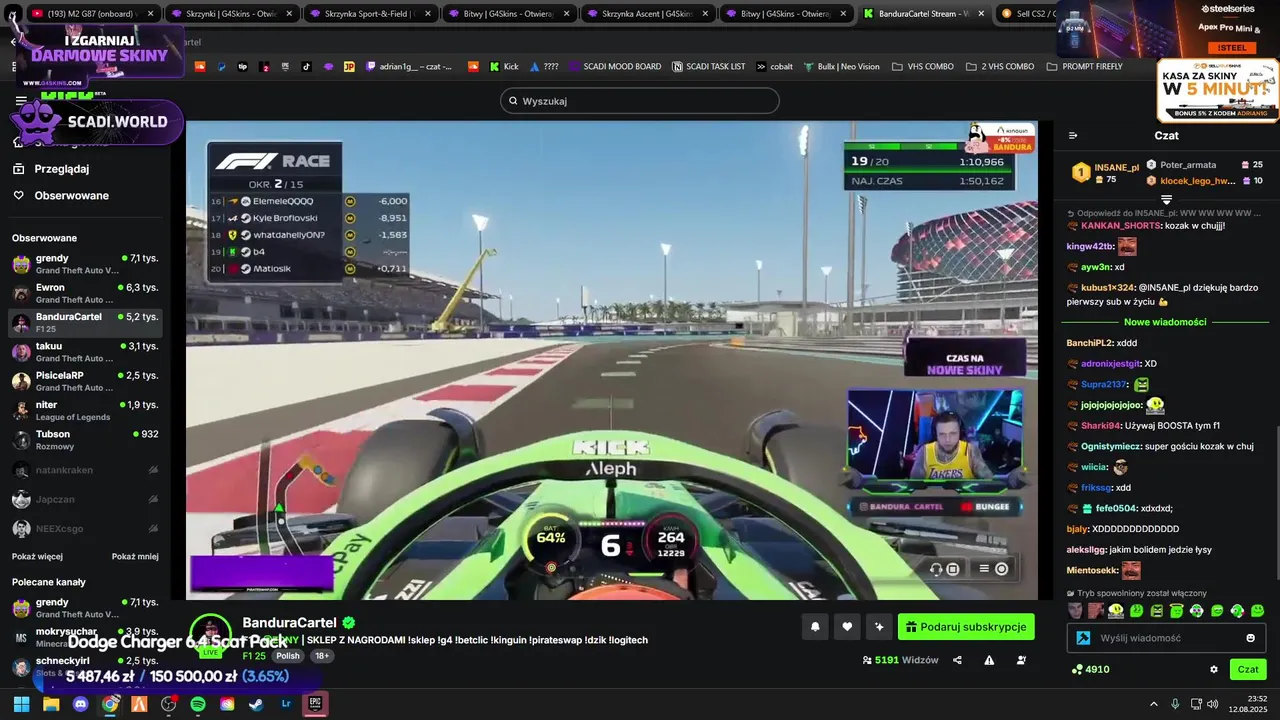Open Spotify from the taskbar
Screen dimensions: 1280x720
coord(198,704)
